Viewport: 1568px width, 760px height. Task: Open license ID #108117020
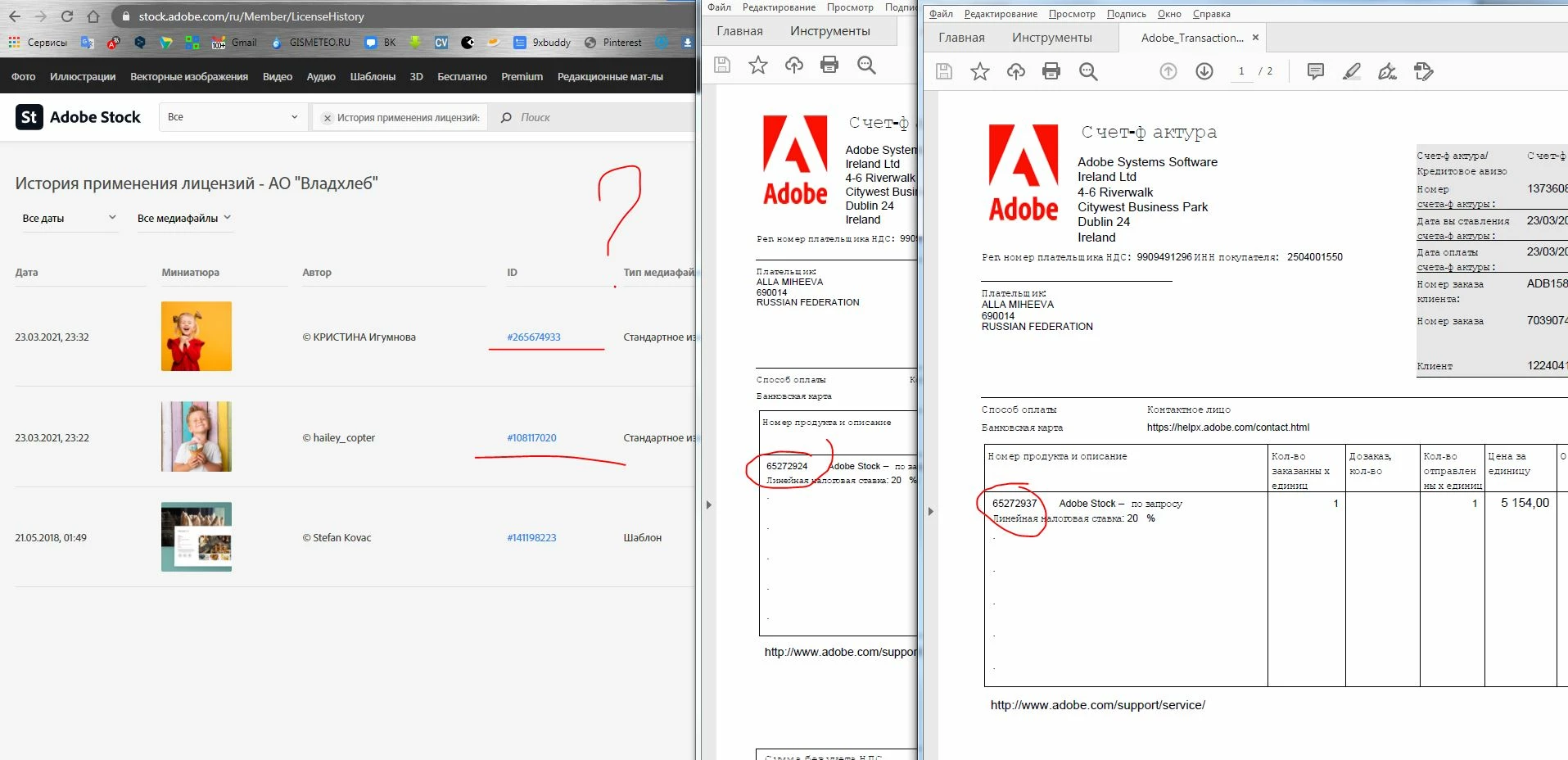[531, 437]
